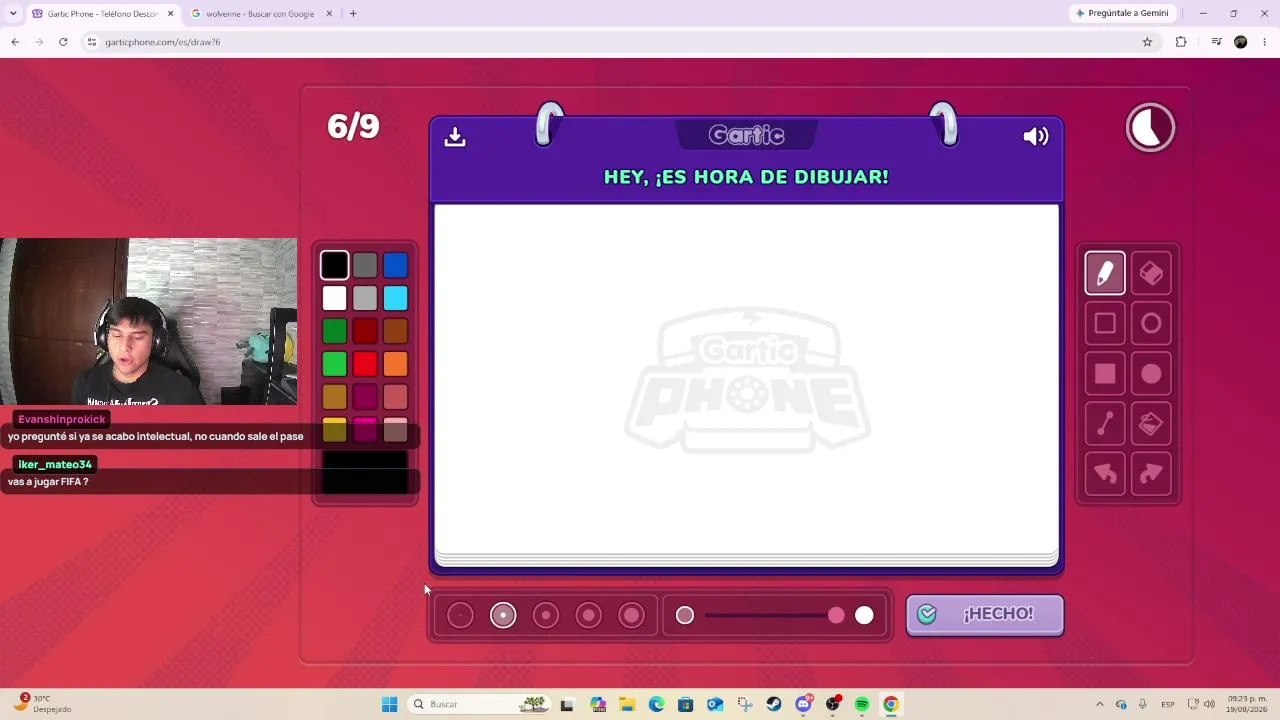Activate the paint bucket fill tool
Image resolution: width=1280 pixels, height=720 pixels.
(1151, 424)
